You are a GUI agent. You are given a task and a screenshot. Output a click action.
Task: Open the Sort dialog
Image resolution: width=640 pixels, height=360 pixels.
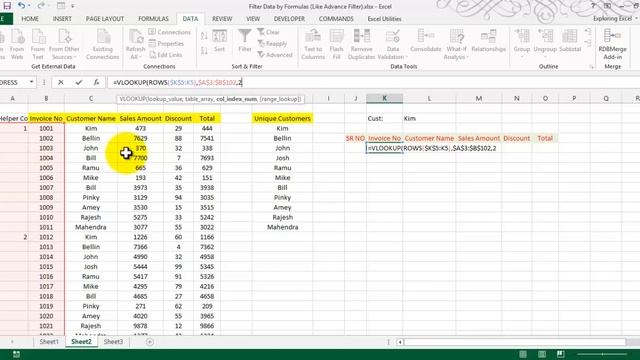(x=220, y=41)
